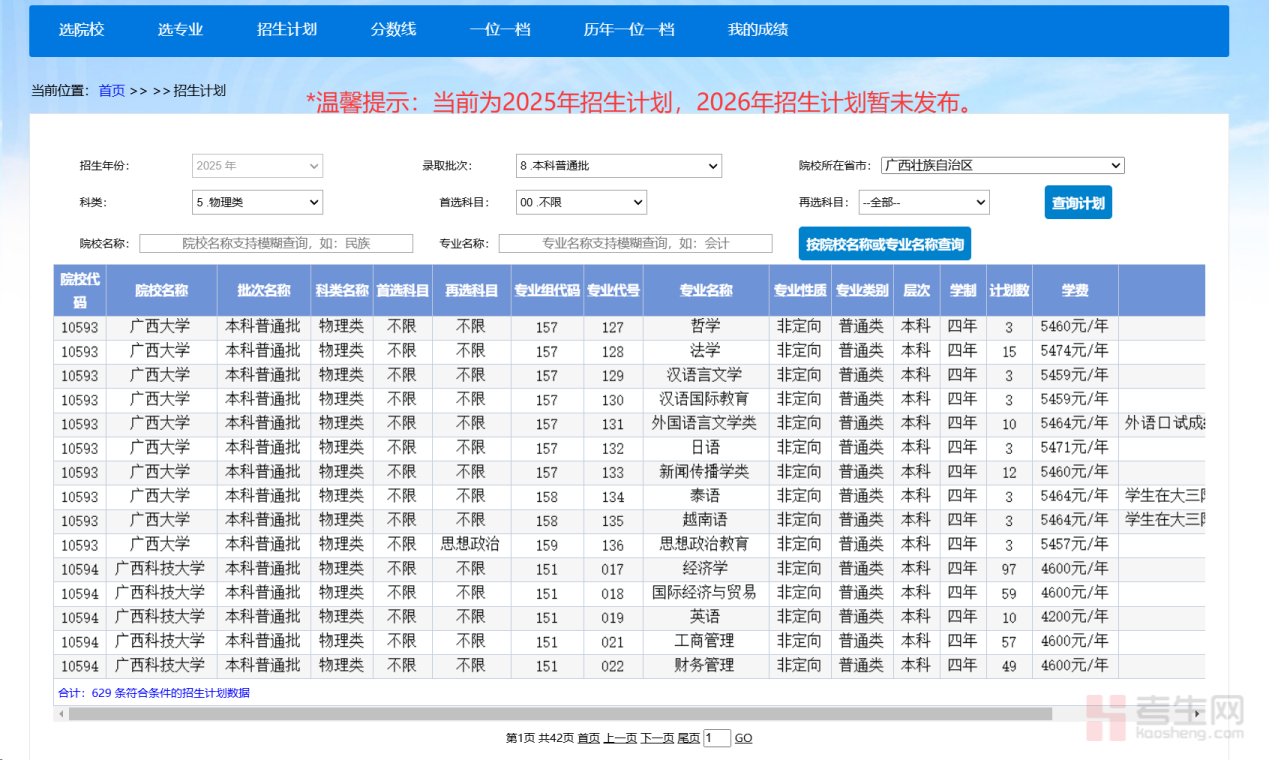Click the 学费 column header
Screen dimensions: 1269x760
pos(1075,290)
